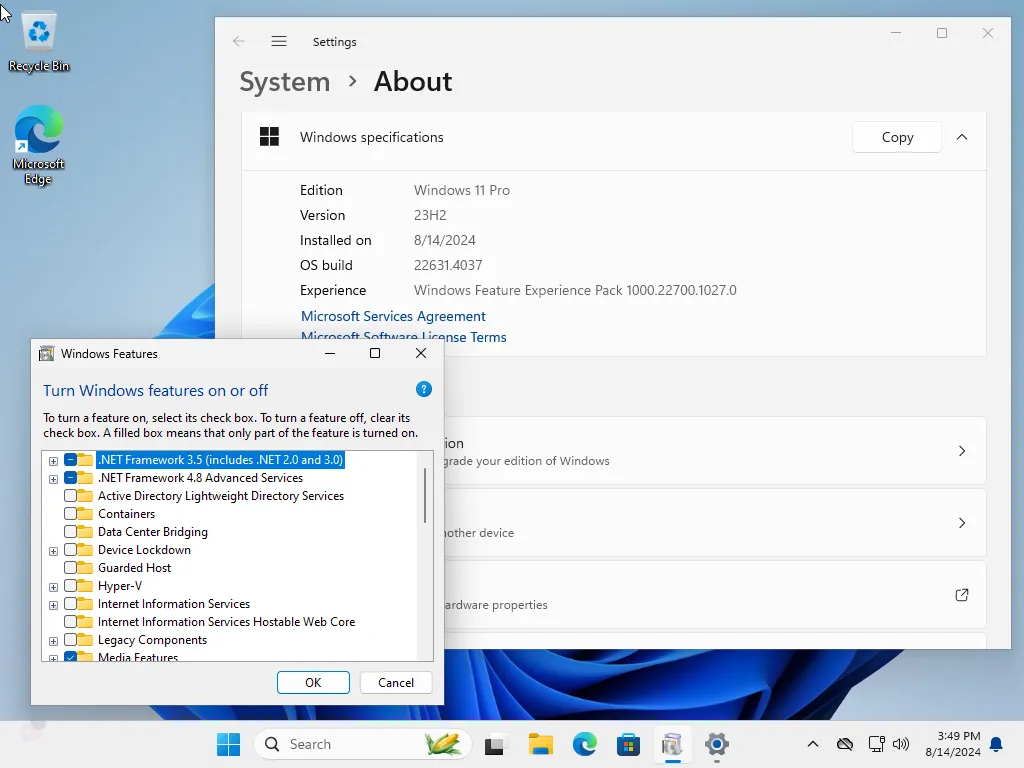The image size is (1024, 768).
Task: Open the upgrade your edition of Windows row
Action: (714, 451)
